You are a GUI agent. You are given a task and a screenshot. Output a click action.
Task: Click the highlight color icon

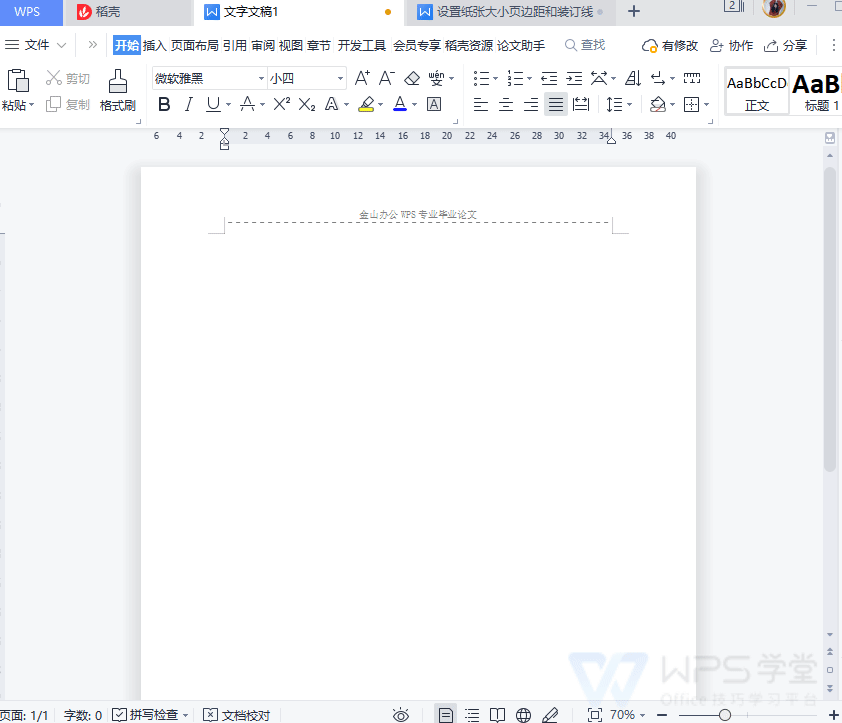point(367,104)
